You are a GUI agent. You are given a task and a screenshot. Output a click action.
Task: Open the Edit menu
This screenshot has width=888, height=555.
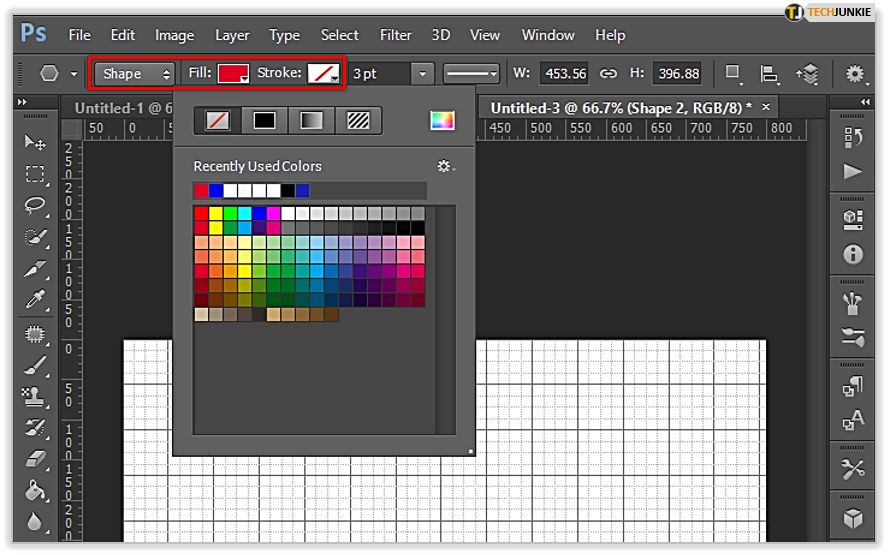point(123,35)
